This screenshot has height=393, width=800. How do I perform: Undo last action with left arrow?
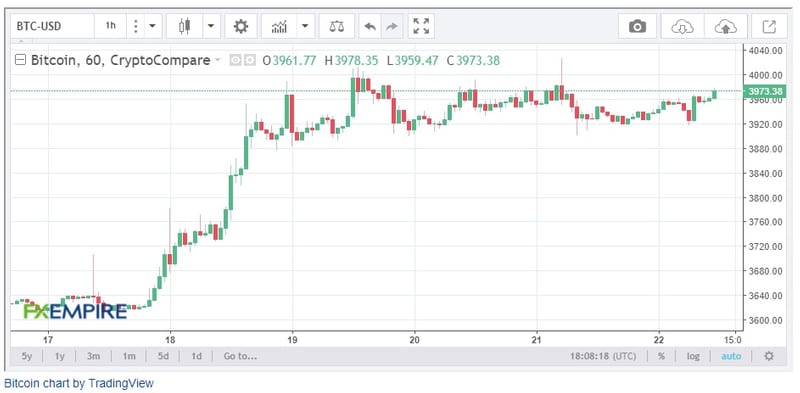370,26
